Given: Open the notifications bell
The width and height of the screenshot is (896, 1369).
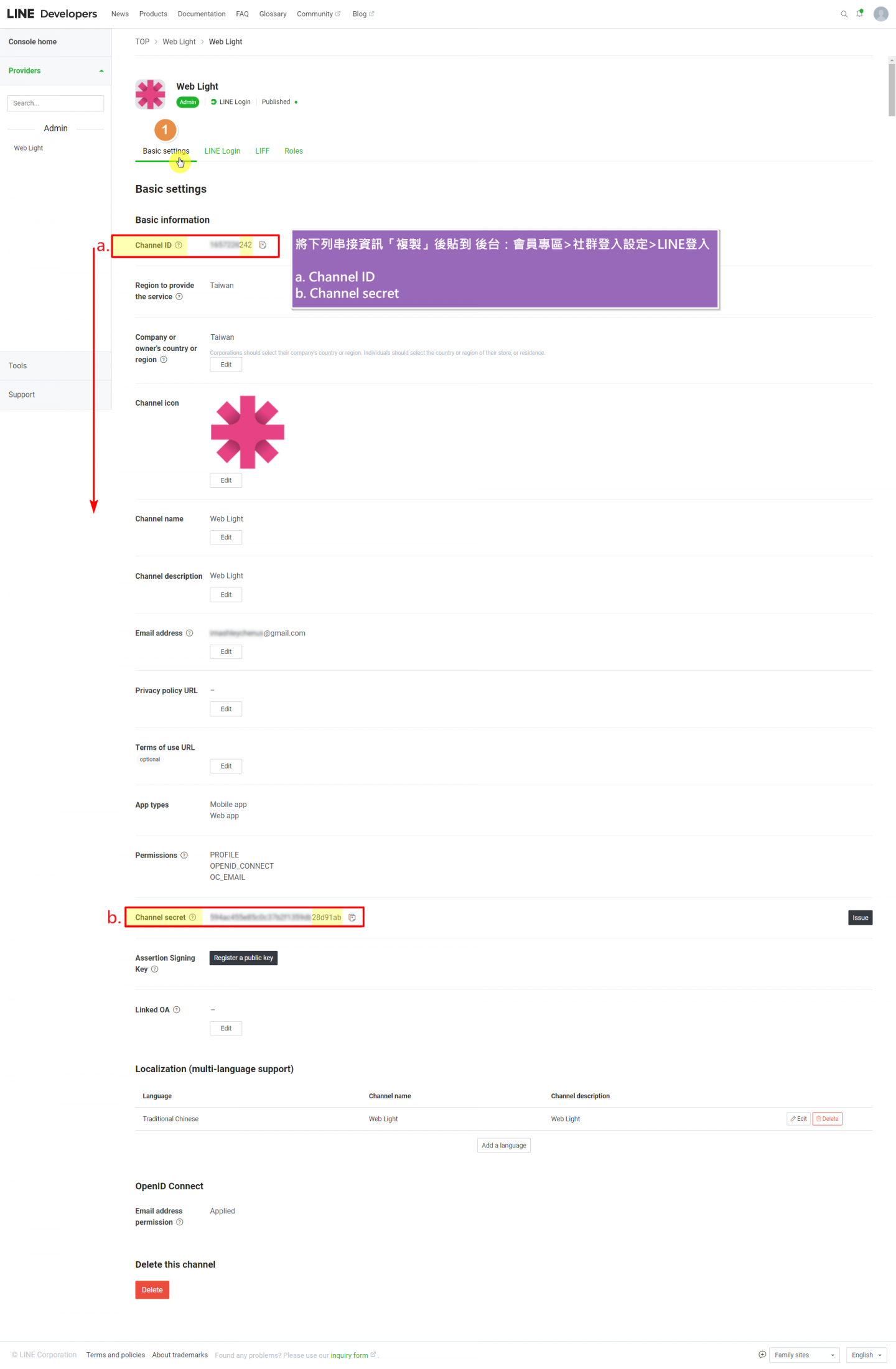Looking at the screenshot, I should coord(860,14).
